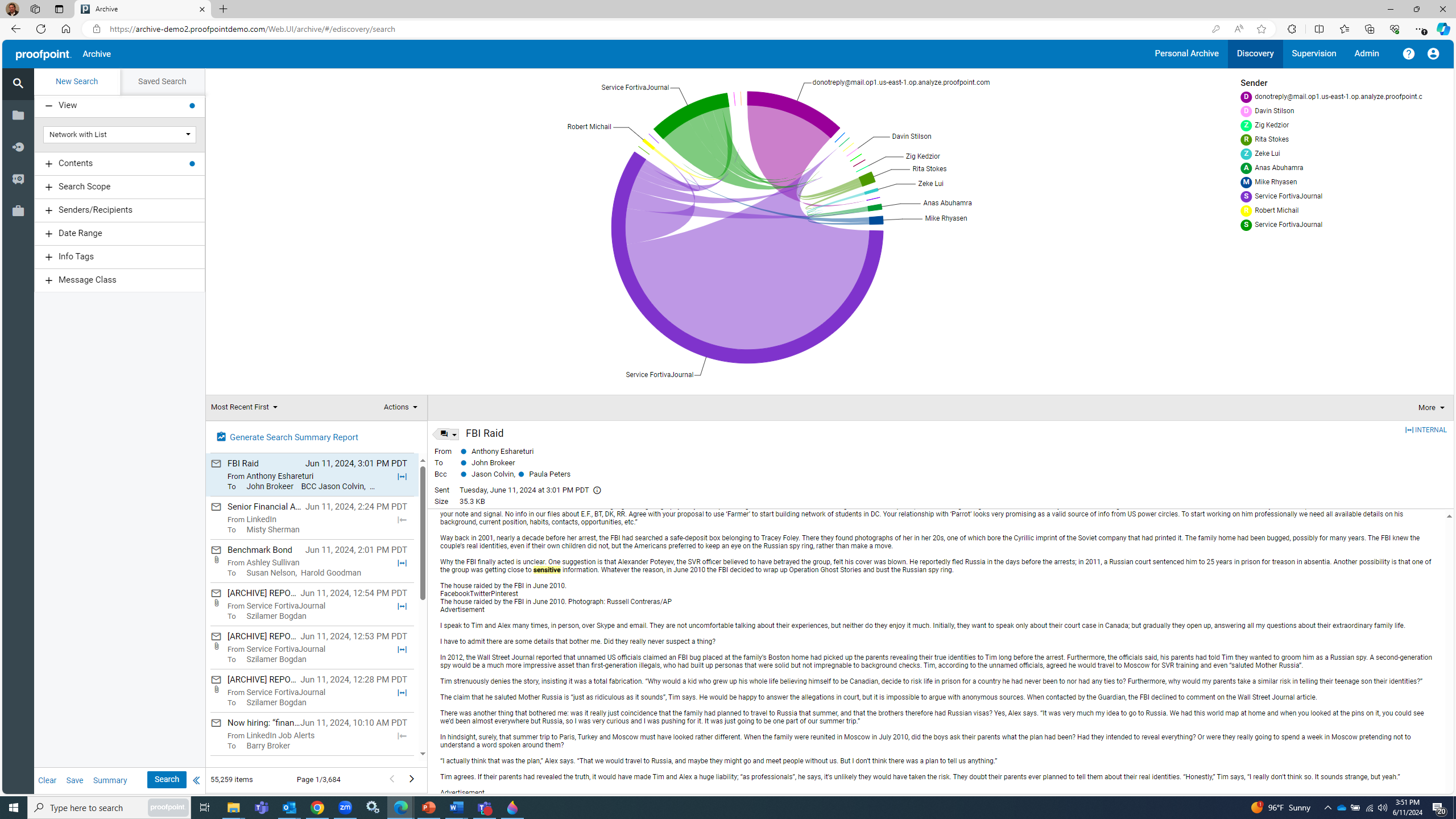
Task: Click the direction icon on Senior Financial row
Action: coord(402,520)
